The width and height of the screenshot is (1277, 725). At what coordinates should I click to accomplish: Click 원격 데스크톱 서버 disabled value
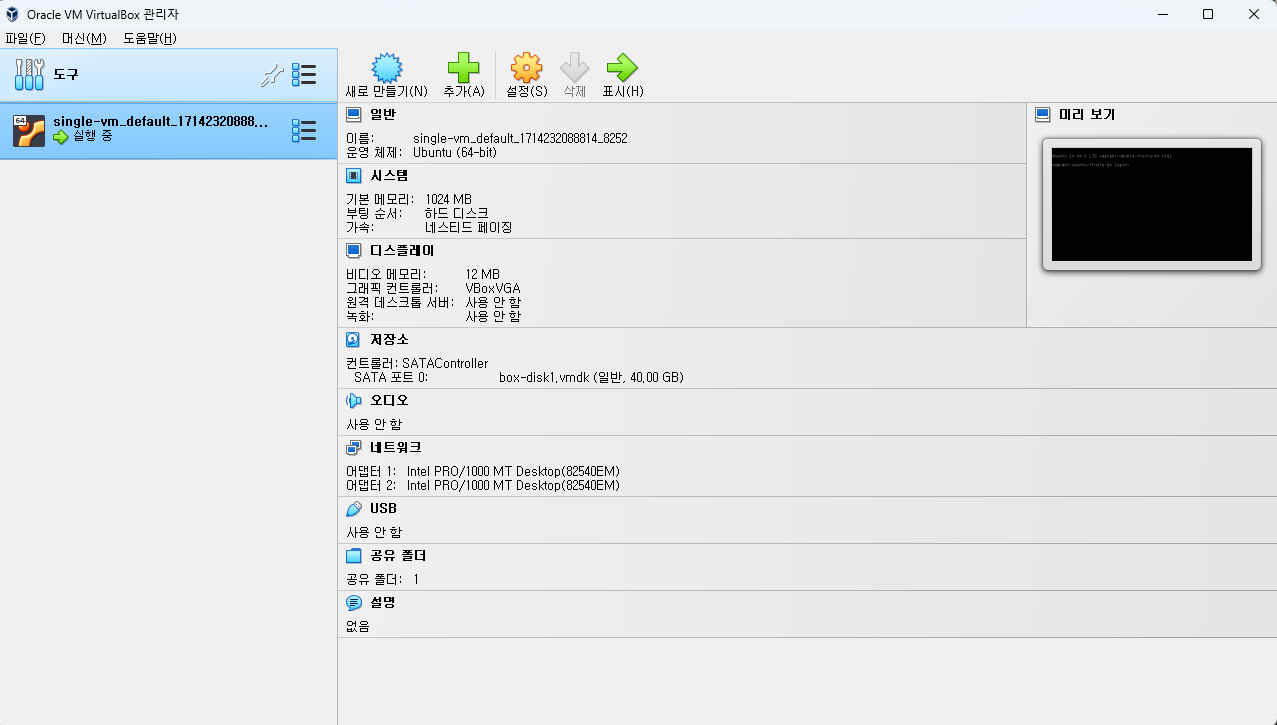click(x=493, y=303)
